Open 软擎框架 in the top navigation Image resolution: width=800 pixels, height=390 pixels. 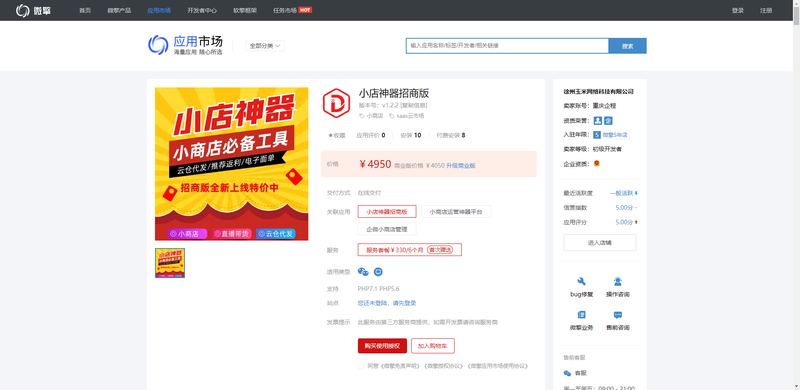245,10
